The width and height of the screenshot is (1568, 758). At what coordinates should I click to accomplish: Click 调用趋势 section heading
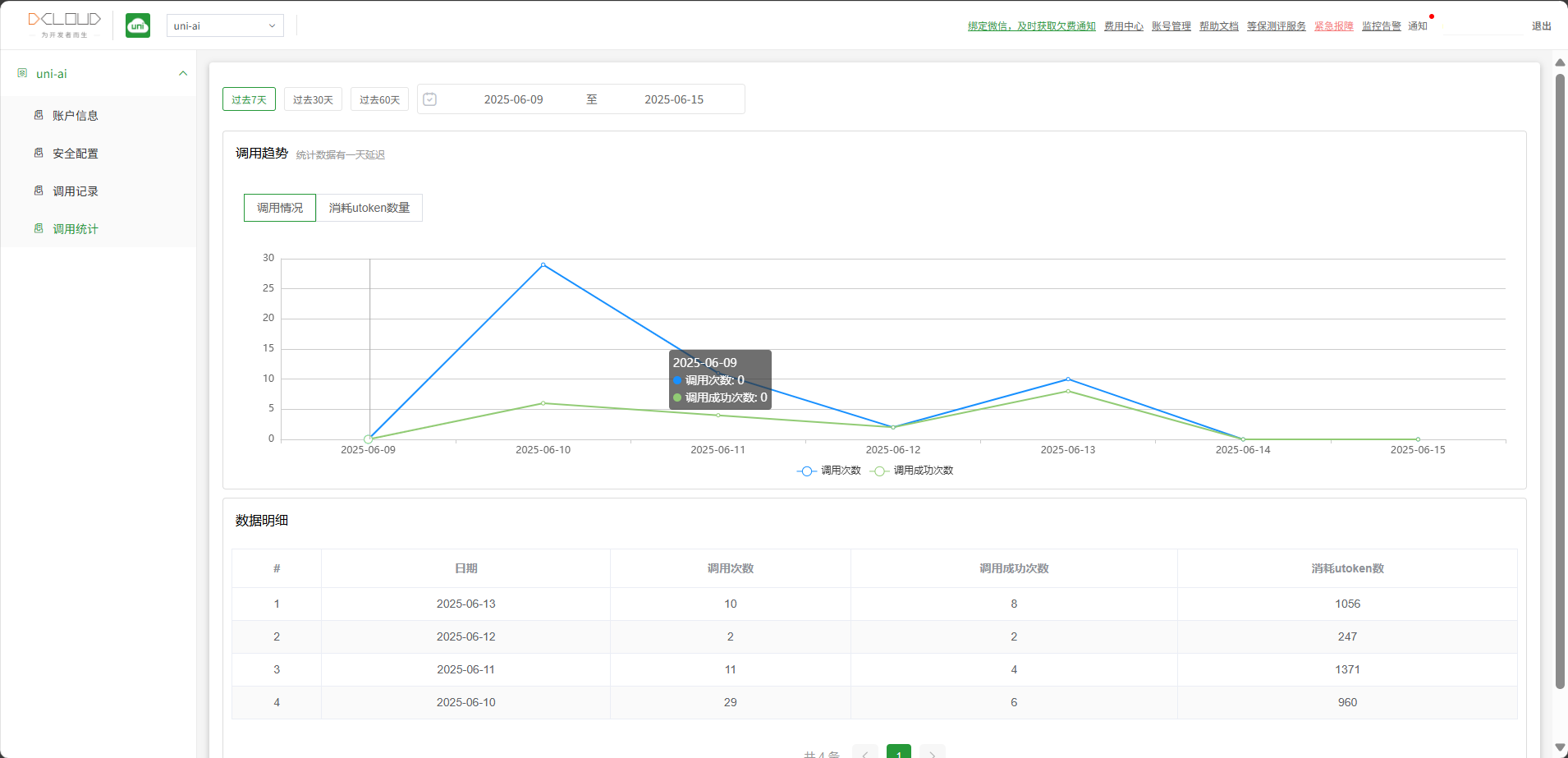[x=262, y=154]
